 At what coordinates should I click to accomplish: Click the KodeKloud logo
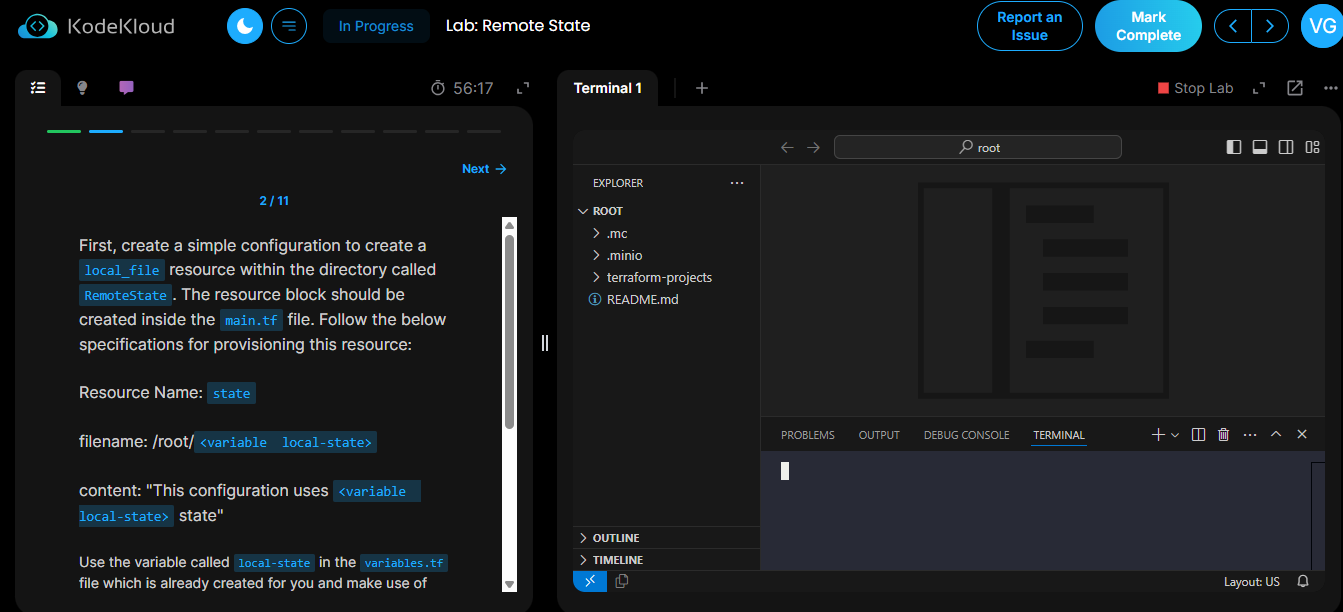pos(96,26)
